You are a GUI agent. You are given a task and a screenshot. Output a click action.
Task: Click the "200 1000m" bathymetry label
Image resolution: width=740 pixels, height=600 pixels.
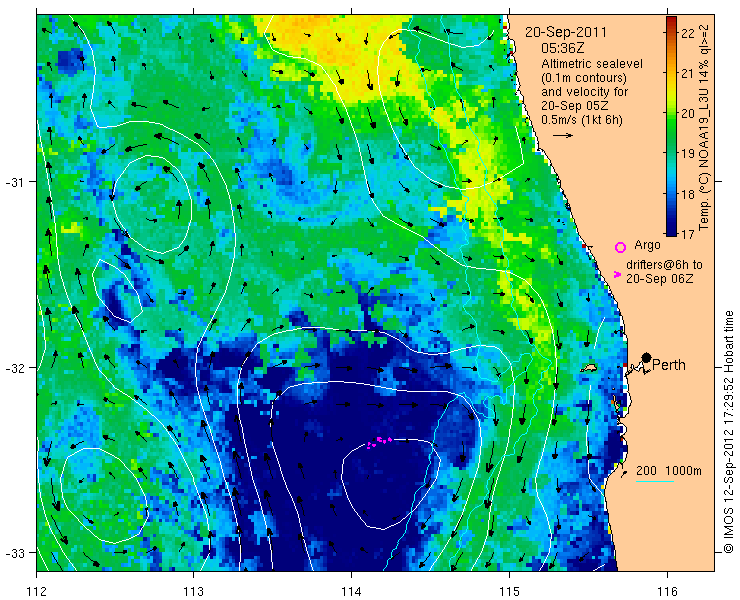pos(669,471)
